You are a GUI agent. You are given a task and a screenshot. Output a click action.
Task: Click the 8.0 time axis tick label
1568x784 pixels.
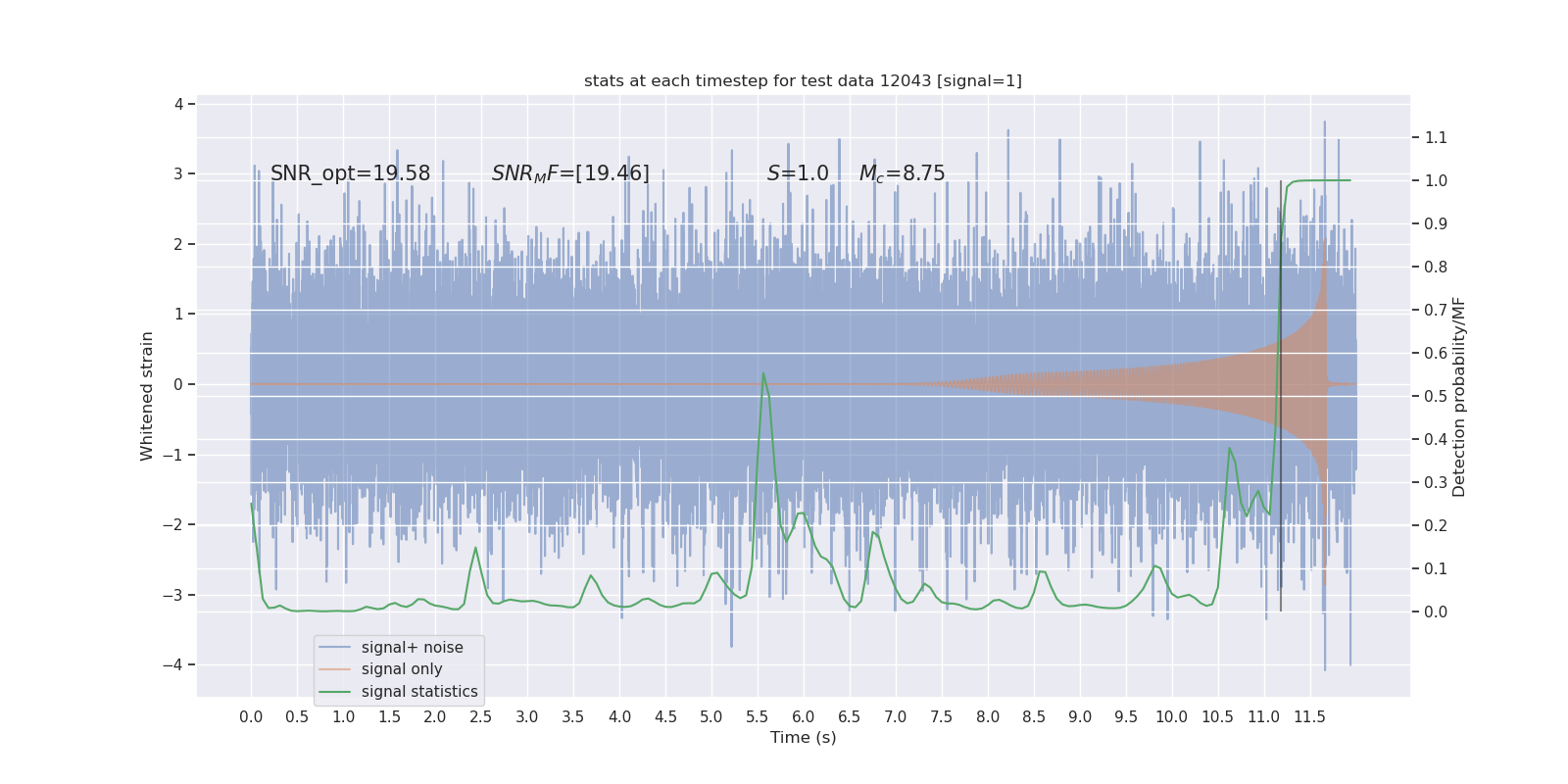point(988,716)
